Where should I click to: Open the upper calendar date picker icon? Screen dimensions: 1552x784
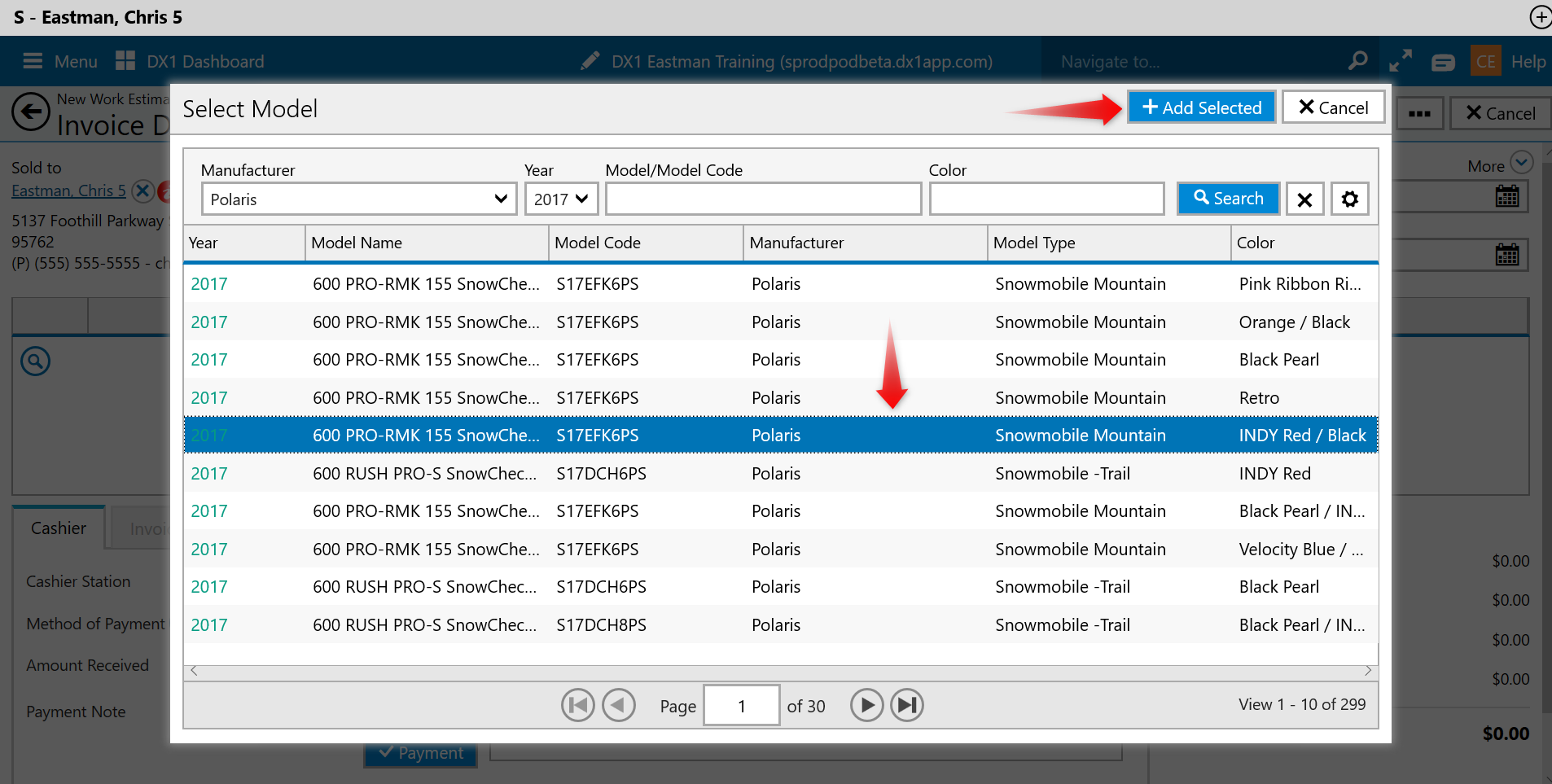point(1507,196)
